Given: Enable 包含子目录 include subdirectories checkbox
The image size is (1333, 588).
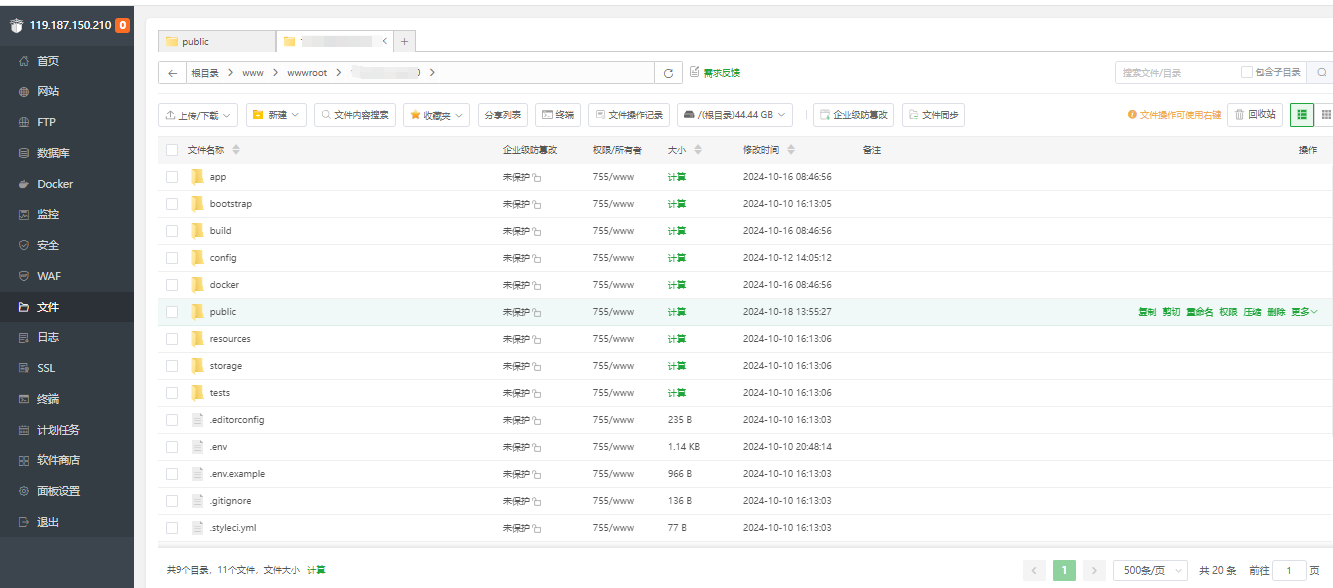Looking at the screenshot, I should (x=1246, y=72).
